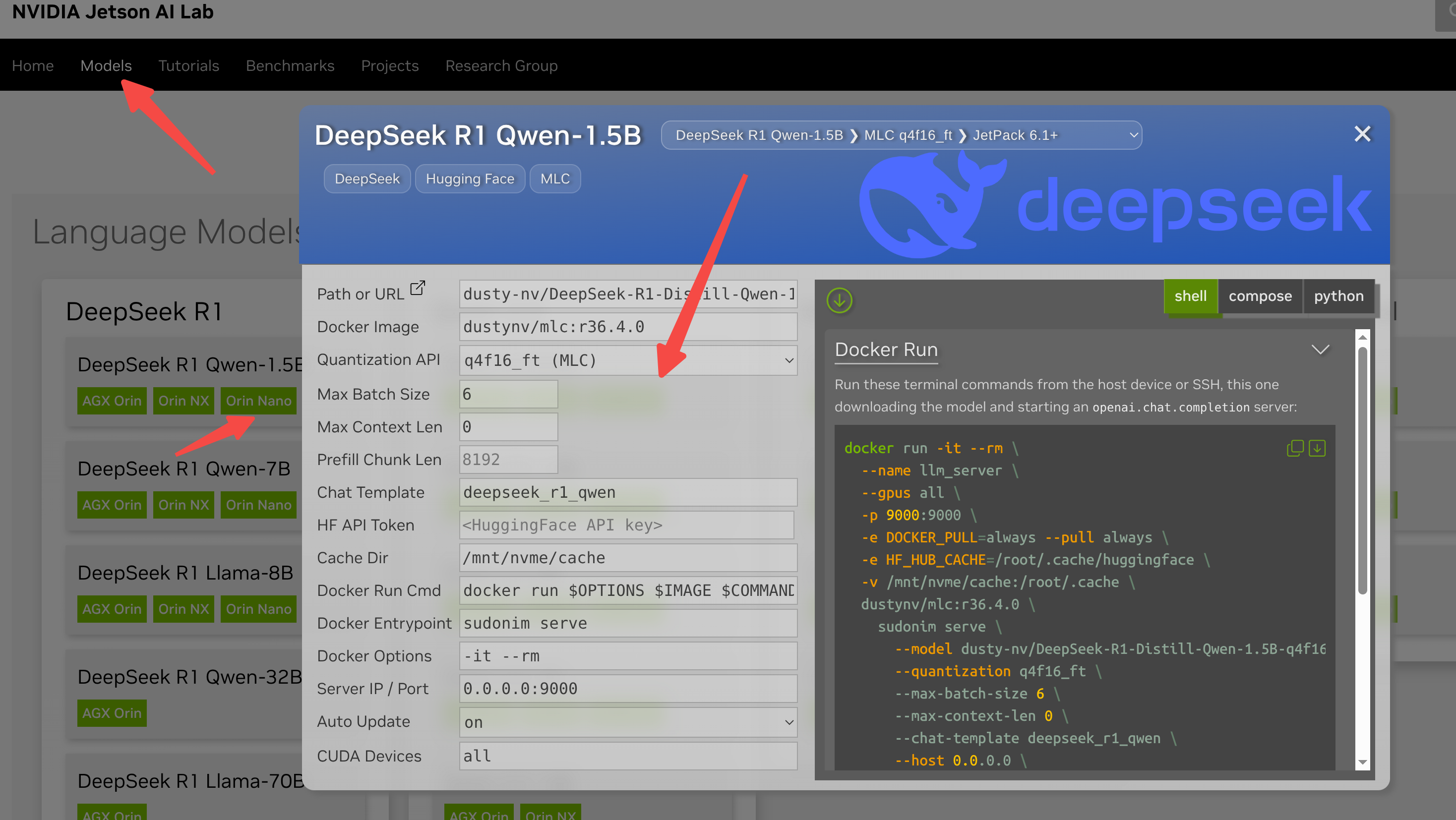
Task: Open the Tutorials menu item
Action: (x=188, y=65)
